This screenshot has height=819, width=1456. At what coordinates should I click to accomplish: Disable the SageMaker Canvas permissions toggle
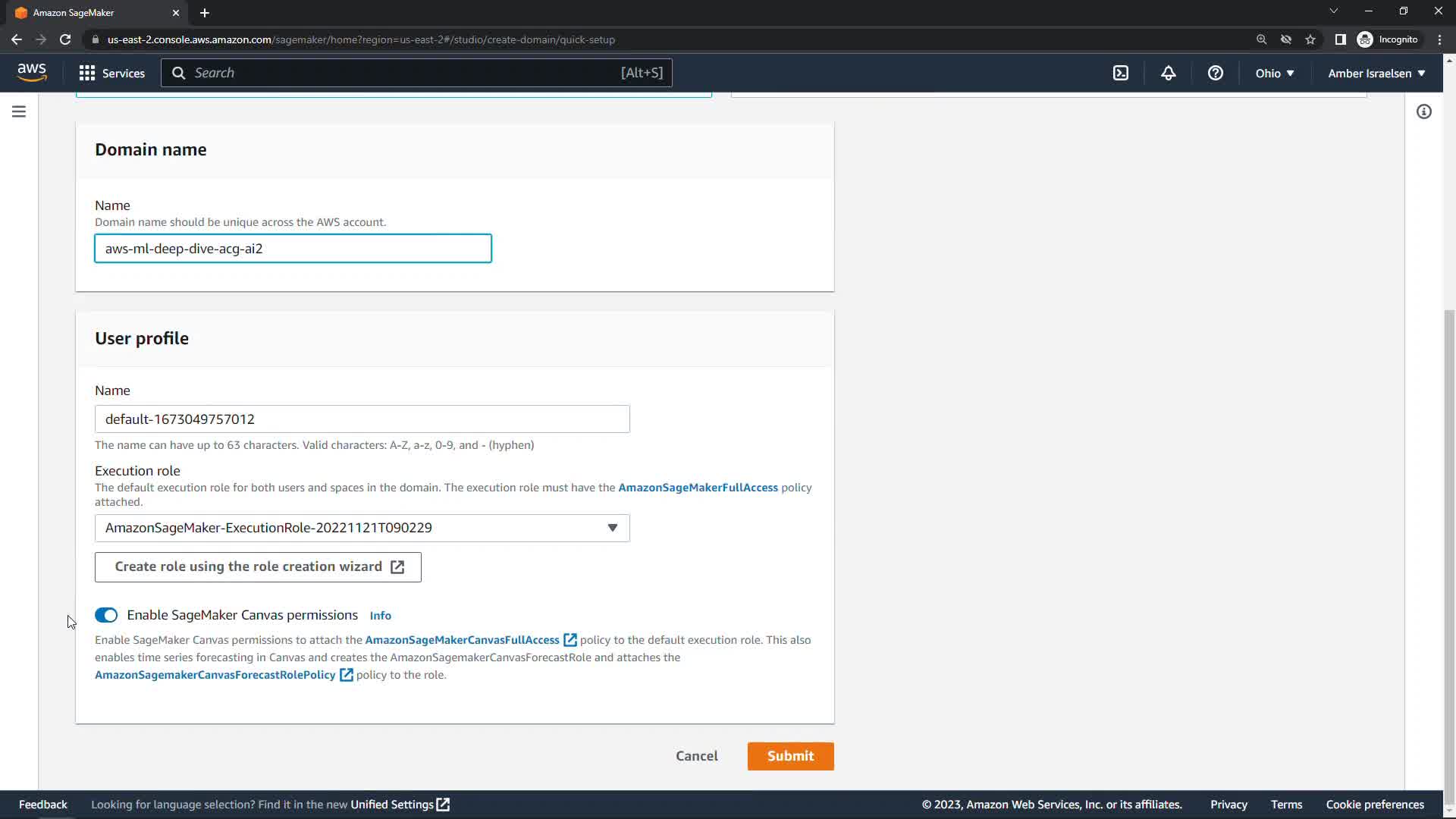[x=106, y=615]
